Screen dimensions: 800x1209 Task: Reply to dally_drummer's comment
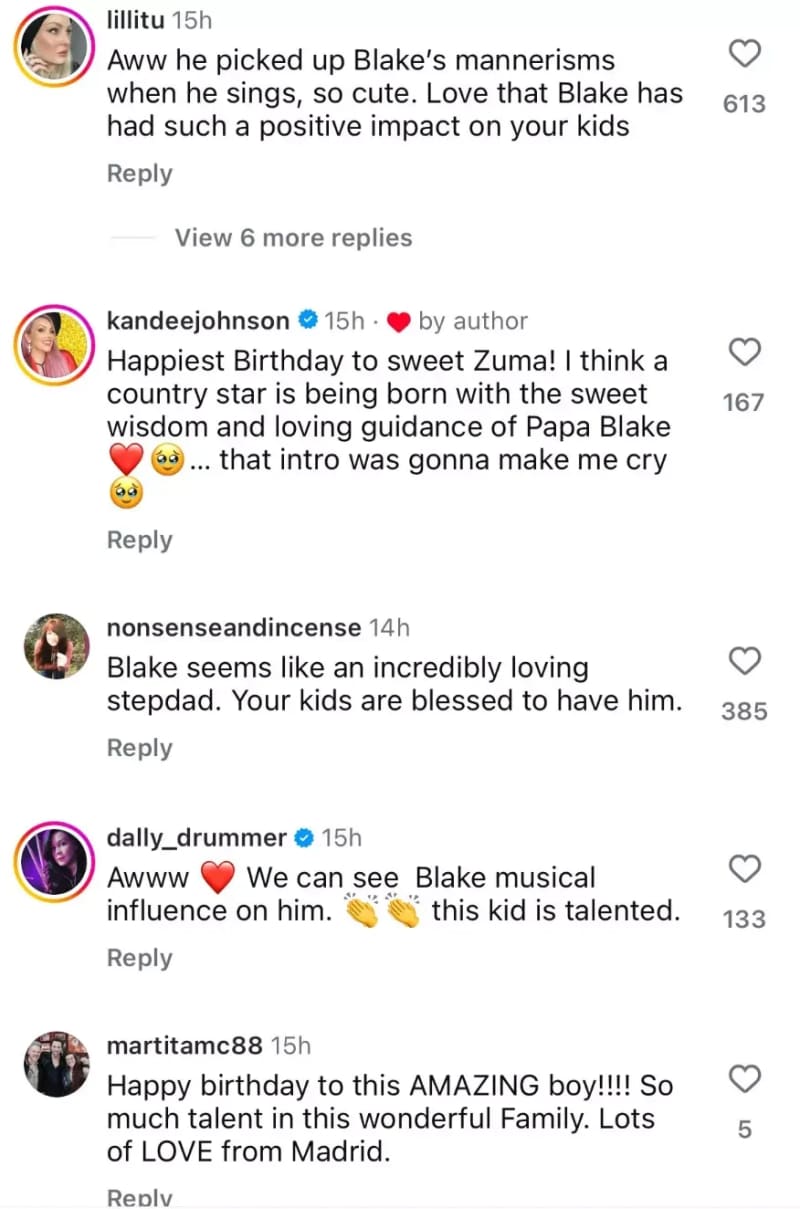140,958
